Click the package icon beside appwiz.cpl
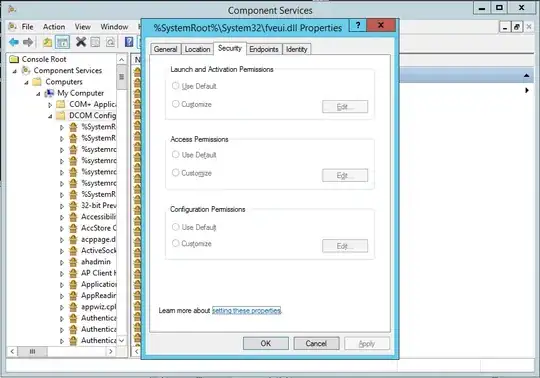 [x=73, y=307]
